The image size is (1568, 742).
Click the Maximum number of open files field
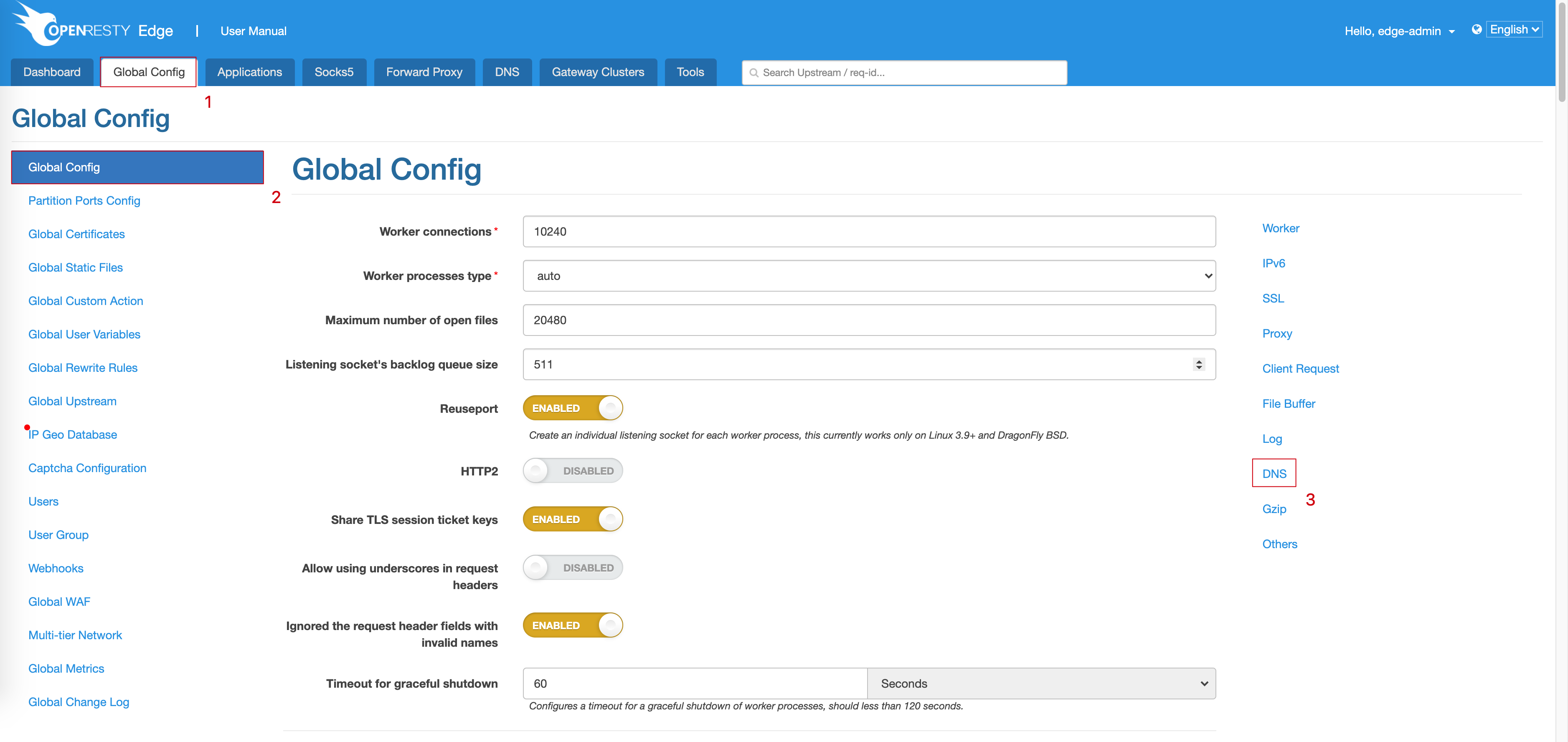[869, 320]
